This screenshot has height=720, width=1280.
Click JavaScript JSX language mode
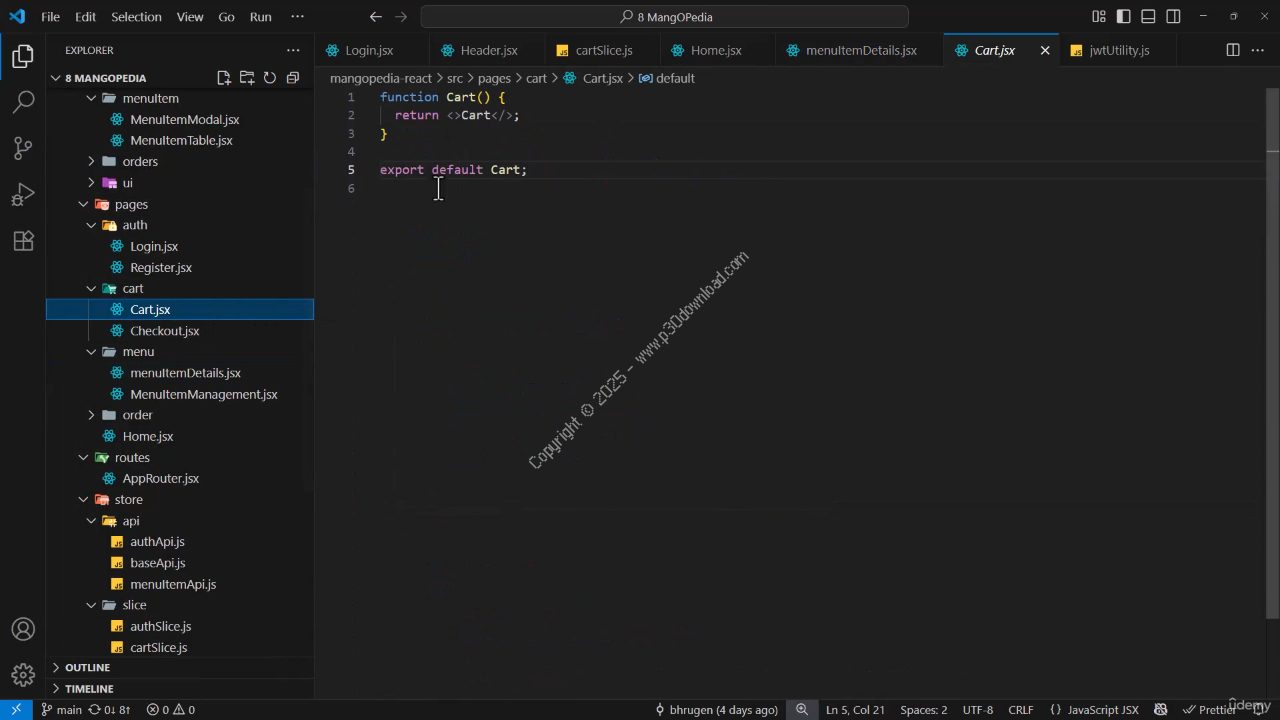pos(1102,710)
